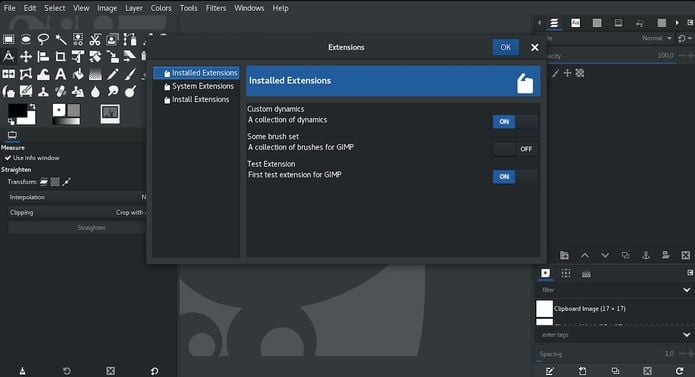Screen dimensions: 695x377
Task: Choose the Dodge/Burn tool
Action: coord(130,92)
